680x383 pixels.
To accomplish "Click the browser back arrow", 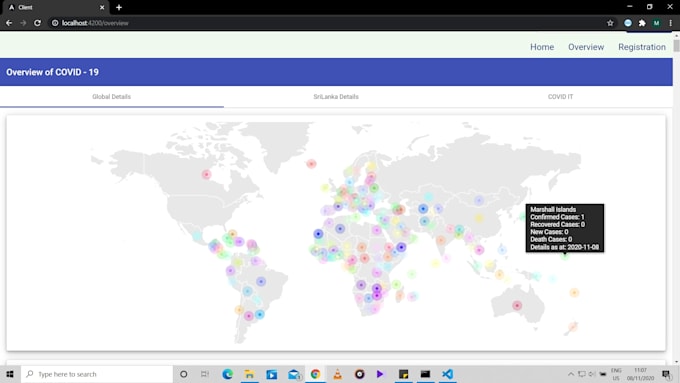I will [x=9, y=23].
